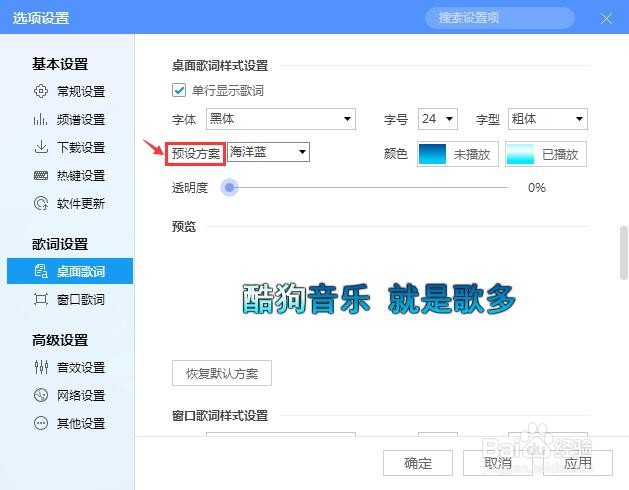Open the 音效设置 page text
This screenshot has height=490, width=629.
81,367
